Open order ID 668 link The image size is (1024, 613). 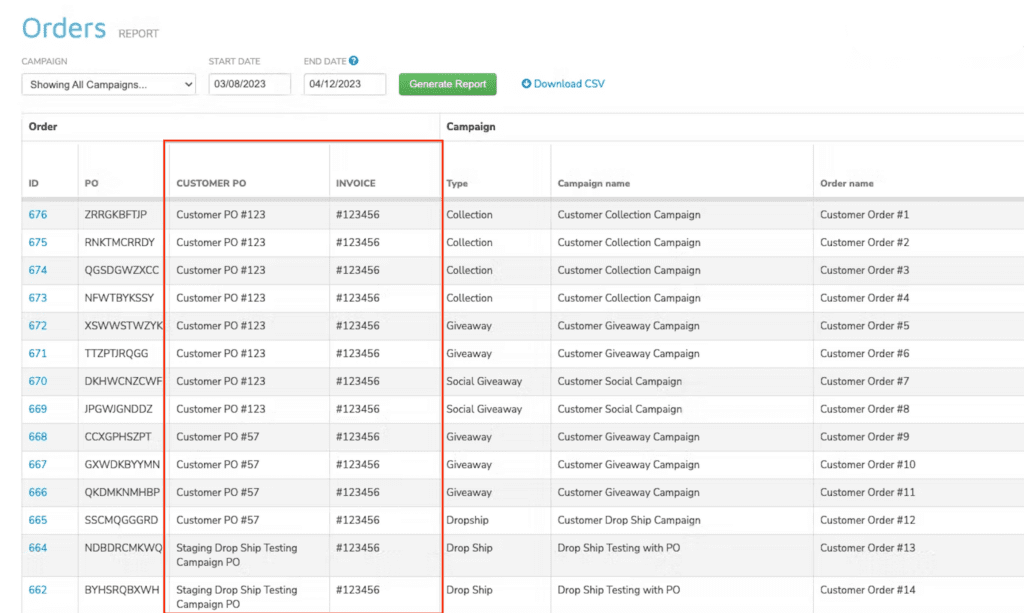pyautogui.click(x=38, y=437)
